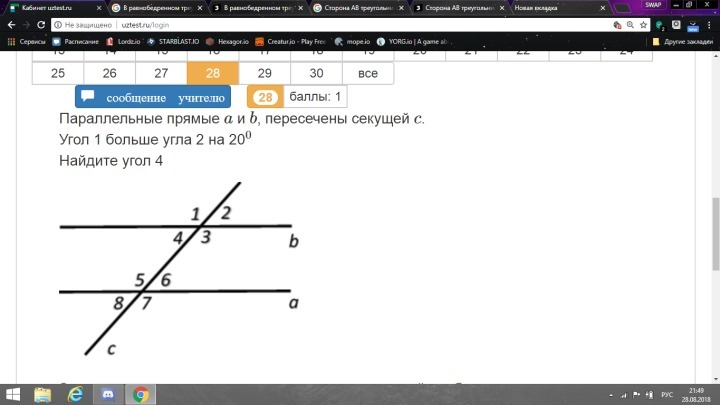Click the SWAP button in title bar
The height and width of the screenshot is (405, 720).
(x=652, y=5)
